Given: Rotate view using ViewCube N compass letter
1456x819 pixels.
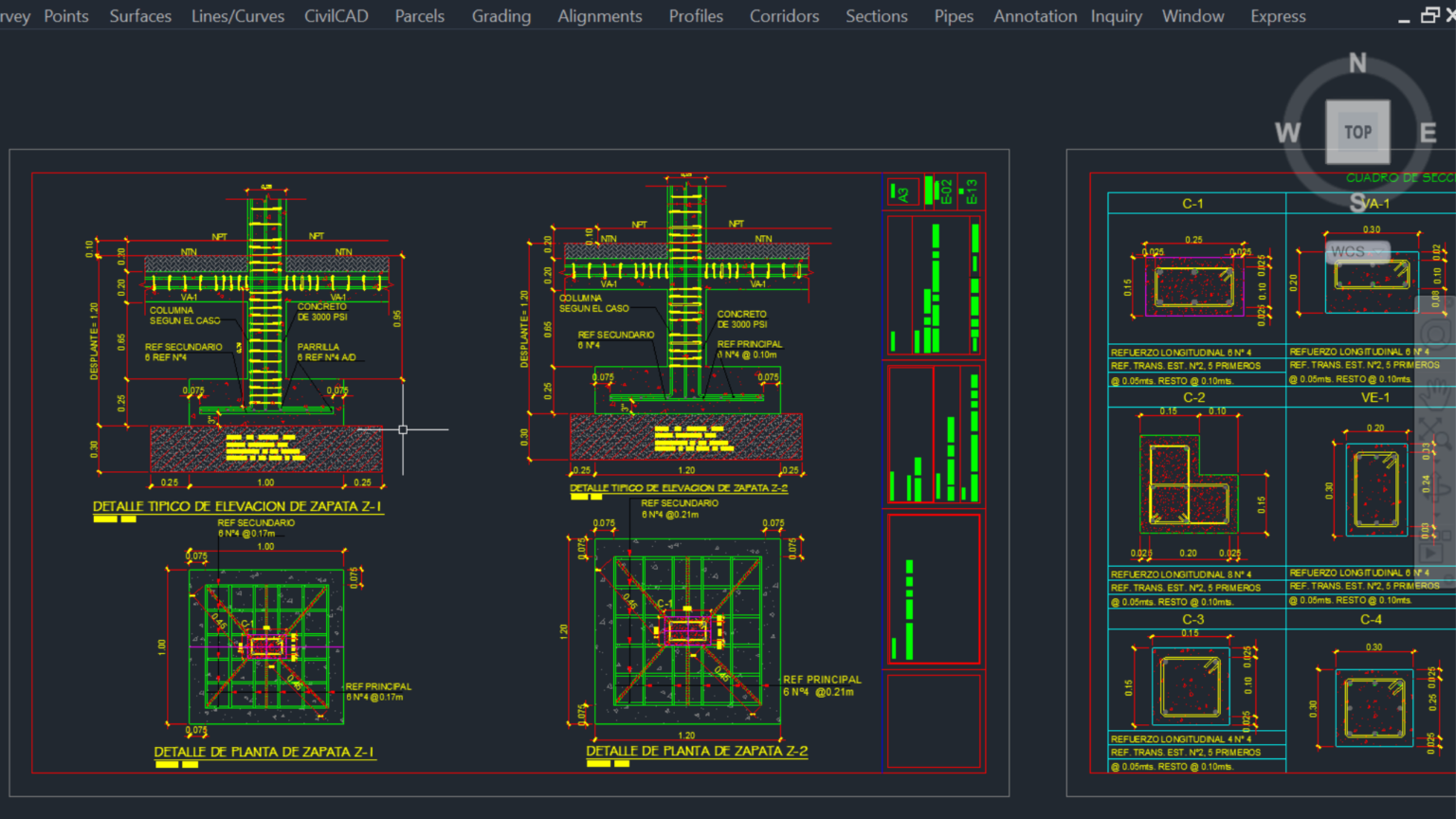Looking at the screenshot, I should [1357, 64].
